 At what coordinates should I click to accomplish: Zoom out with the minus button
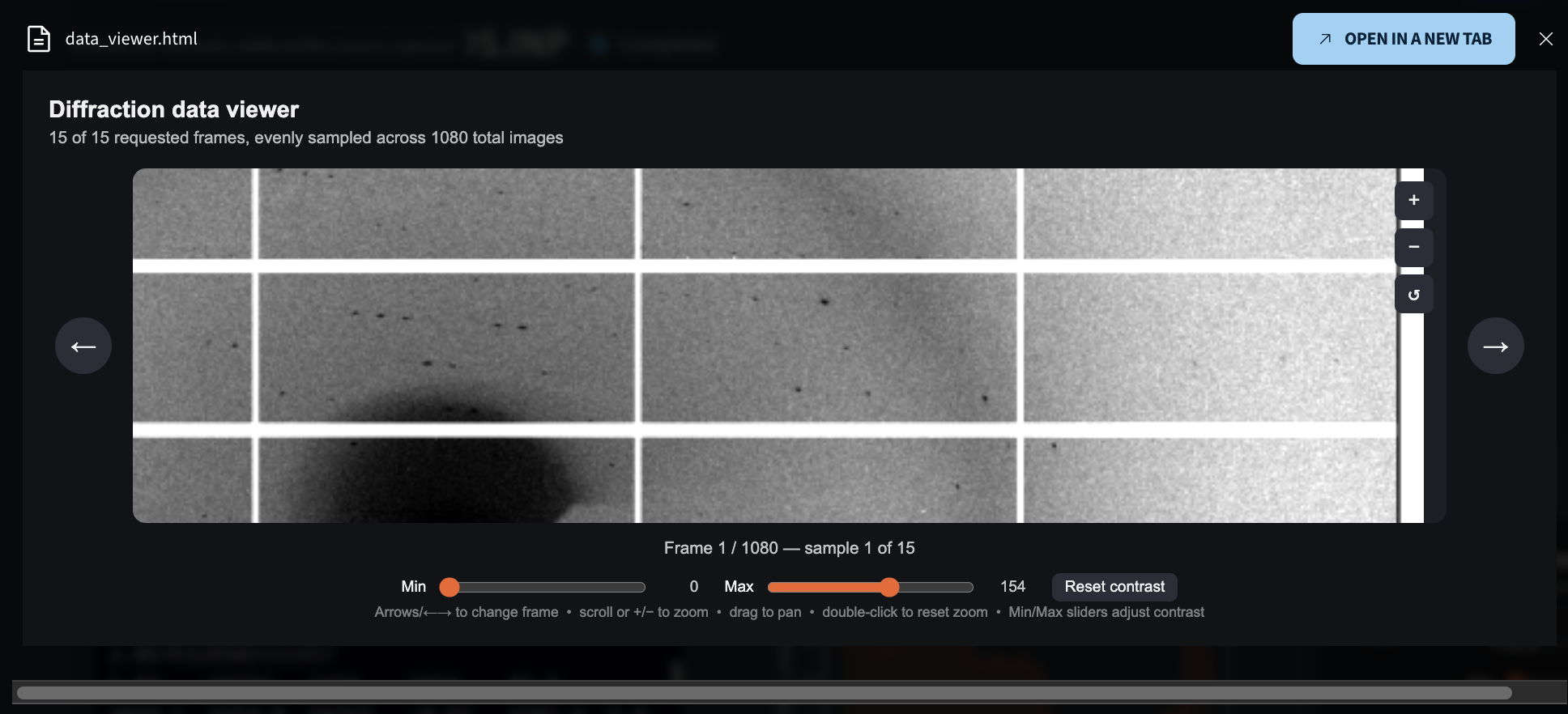coord(1413,247)
